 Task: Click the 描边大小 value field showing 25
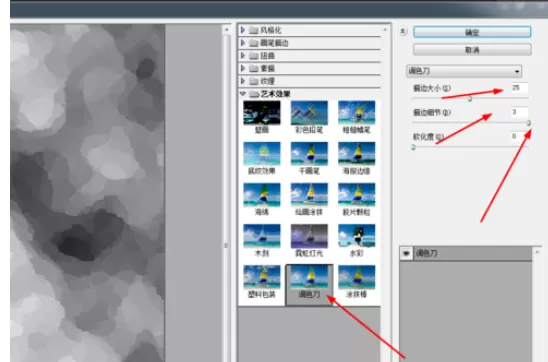coord(519,88)
